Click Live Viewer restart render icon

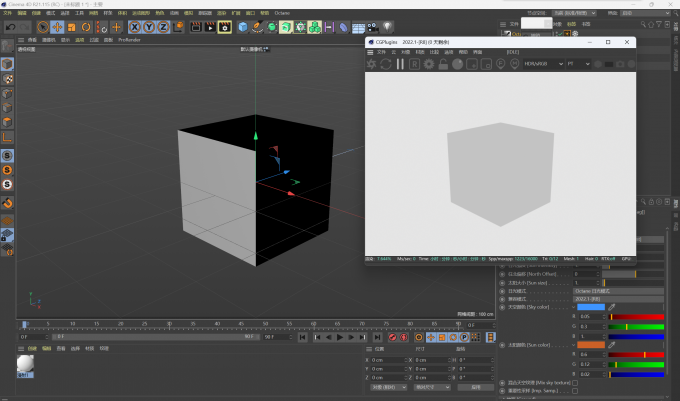click(x=386, y=64)
